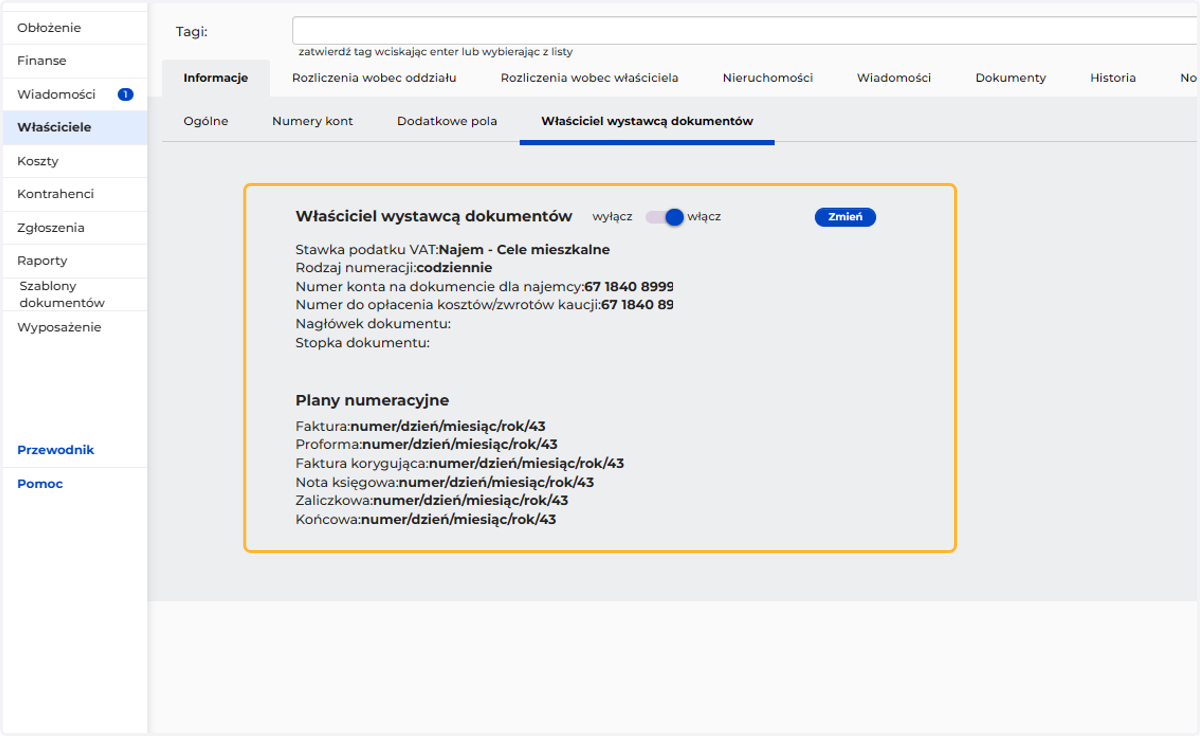
Task: Click the 'codziennie' numbering type value
Action: tap(454, 268)
